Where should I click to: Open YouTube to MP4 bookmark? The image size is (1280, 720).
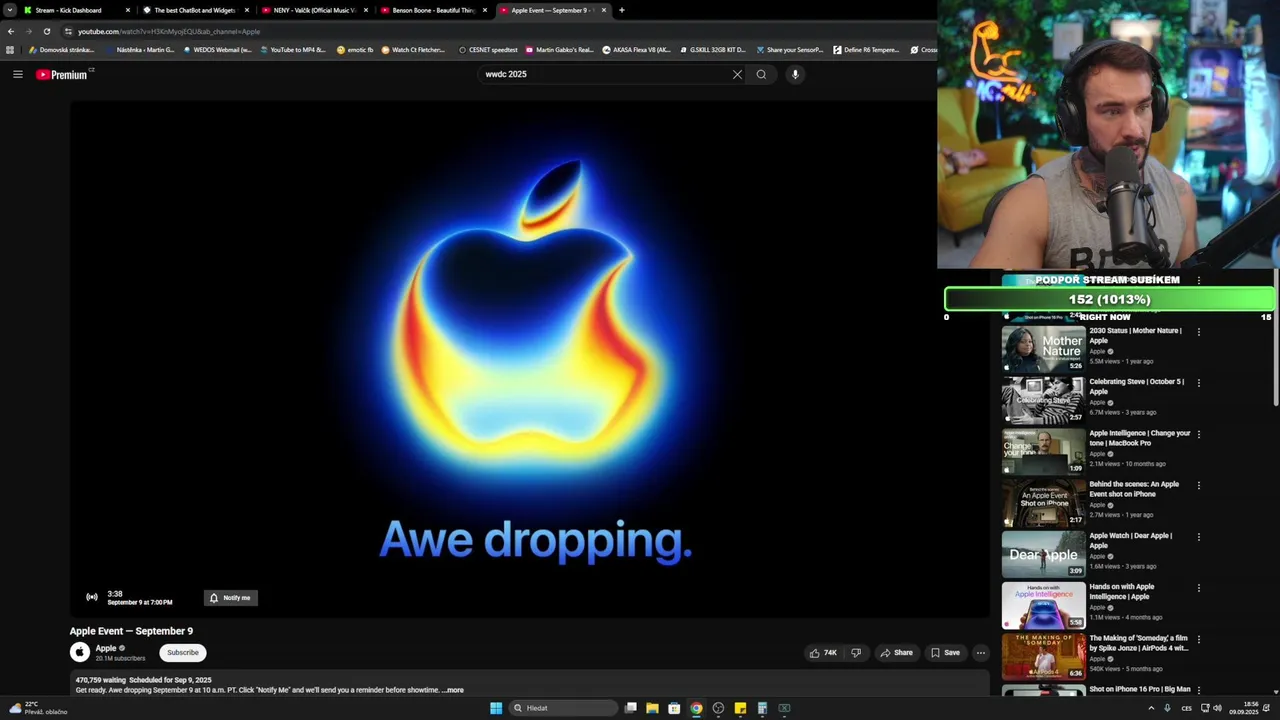[x=294, y=50]
